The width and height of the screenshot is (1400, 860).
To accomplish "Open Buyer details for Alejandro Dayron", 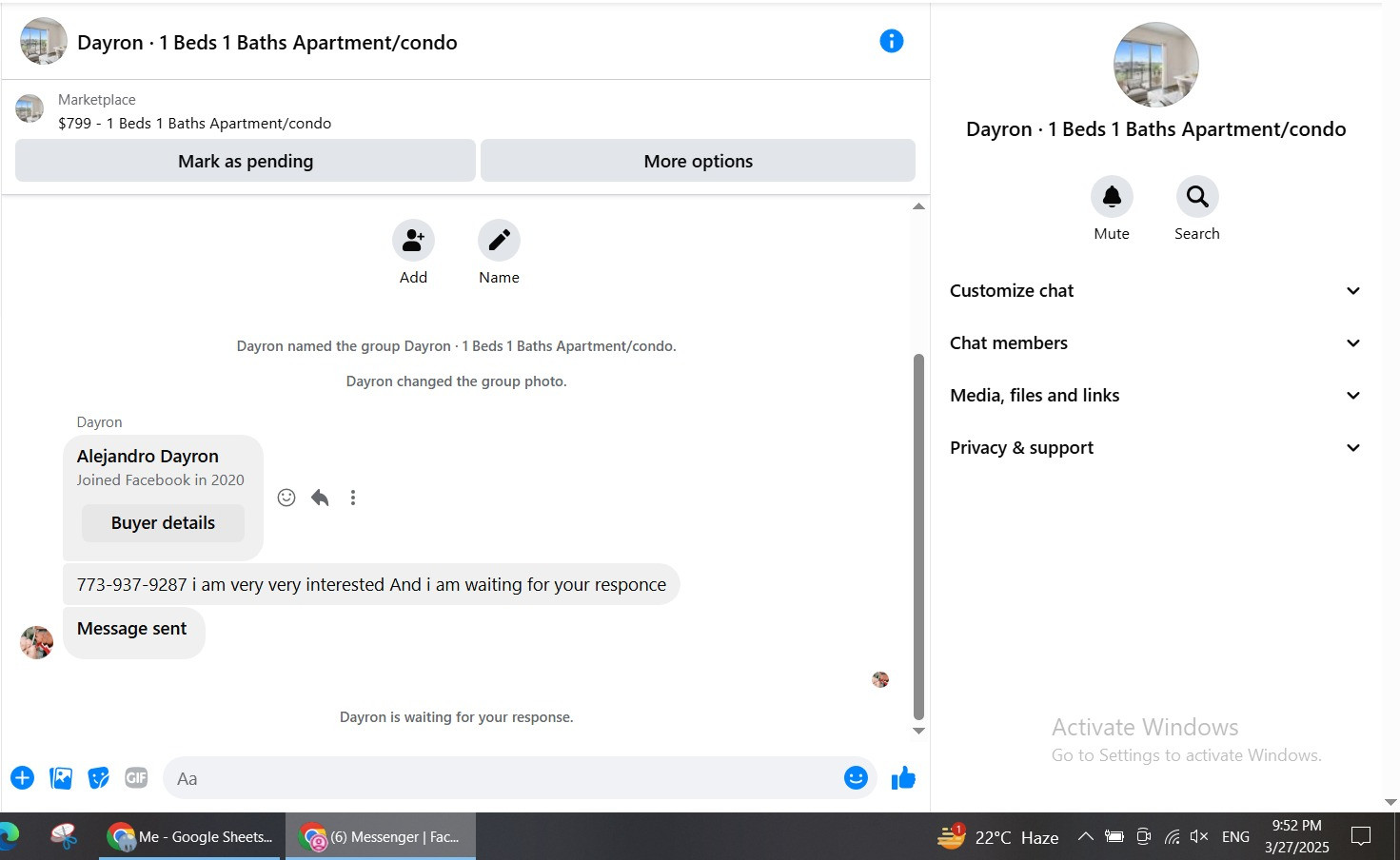I will [163, 523].
